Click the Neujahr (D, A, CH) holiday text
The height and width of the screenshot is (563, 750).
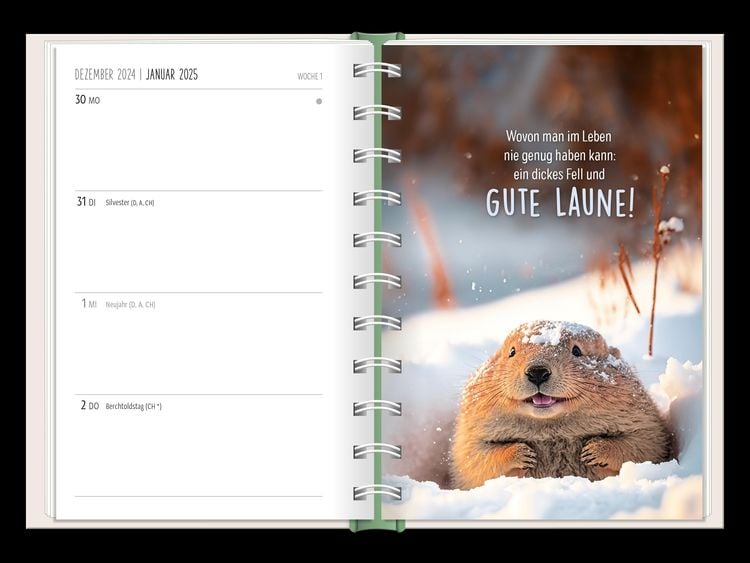click(130, 305)
